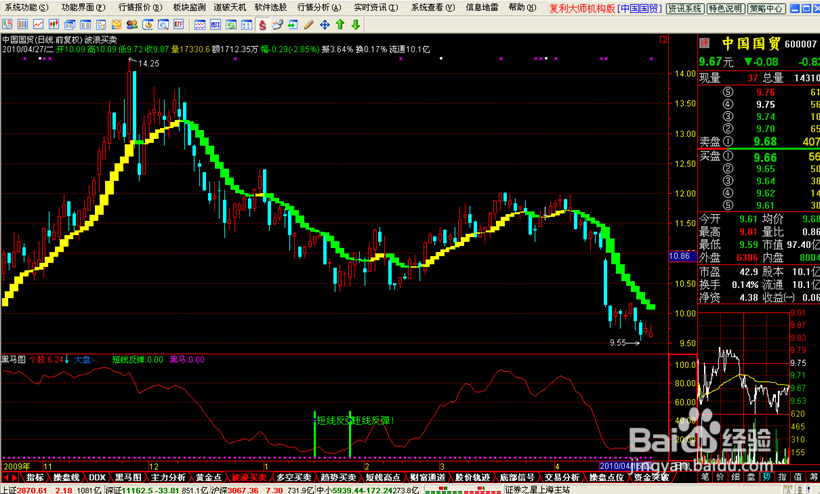Click the green arrow into window icon
Viewport: 820px width, 494px height.
click(x=293, y=25)
